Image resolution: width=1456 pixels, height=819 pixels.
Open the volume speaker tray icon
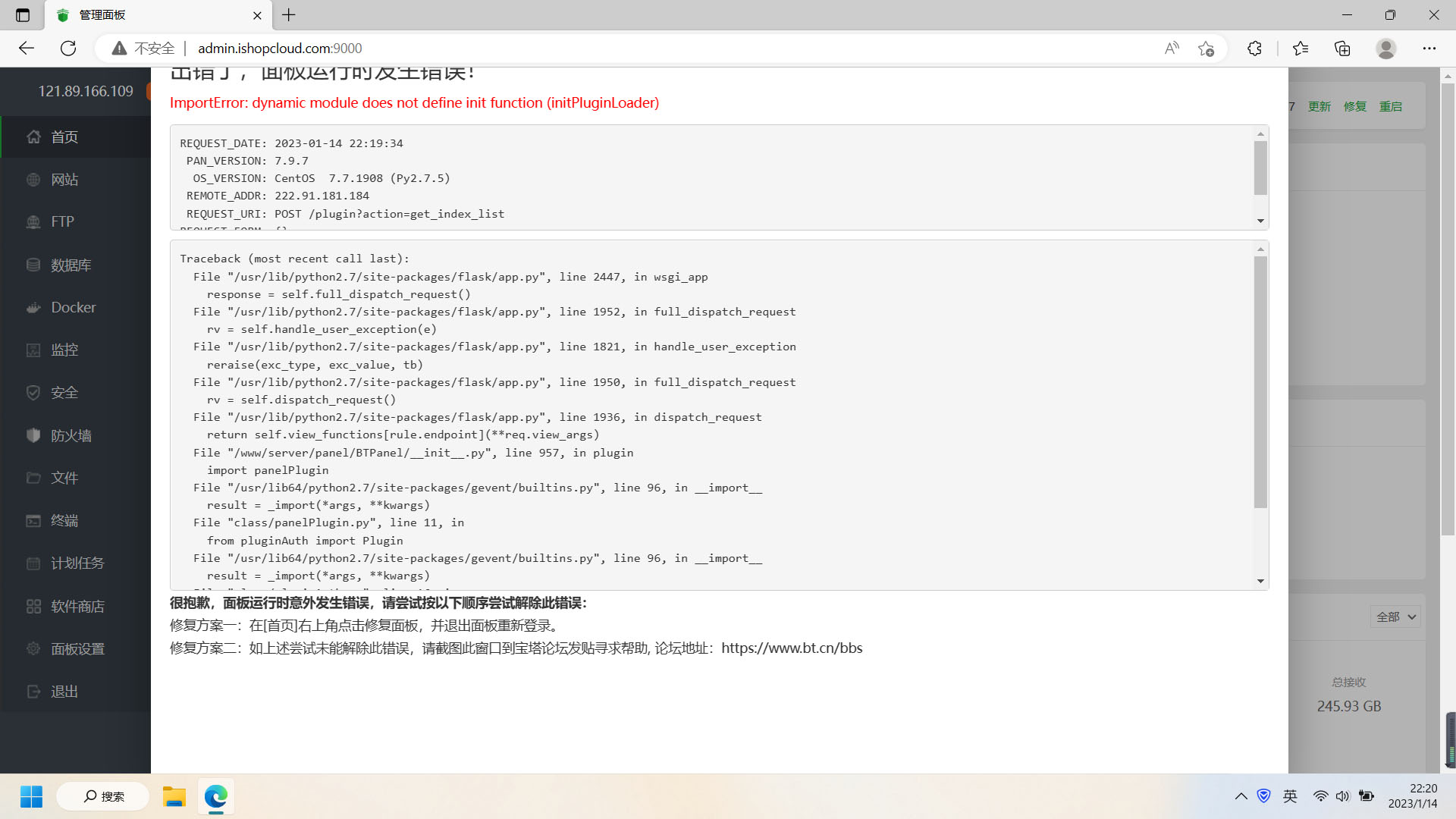coord(1342,796)
